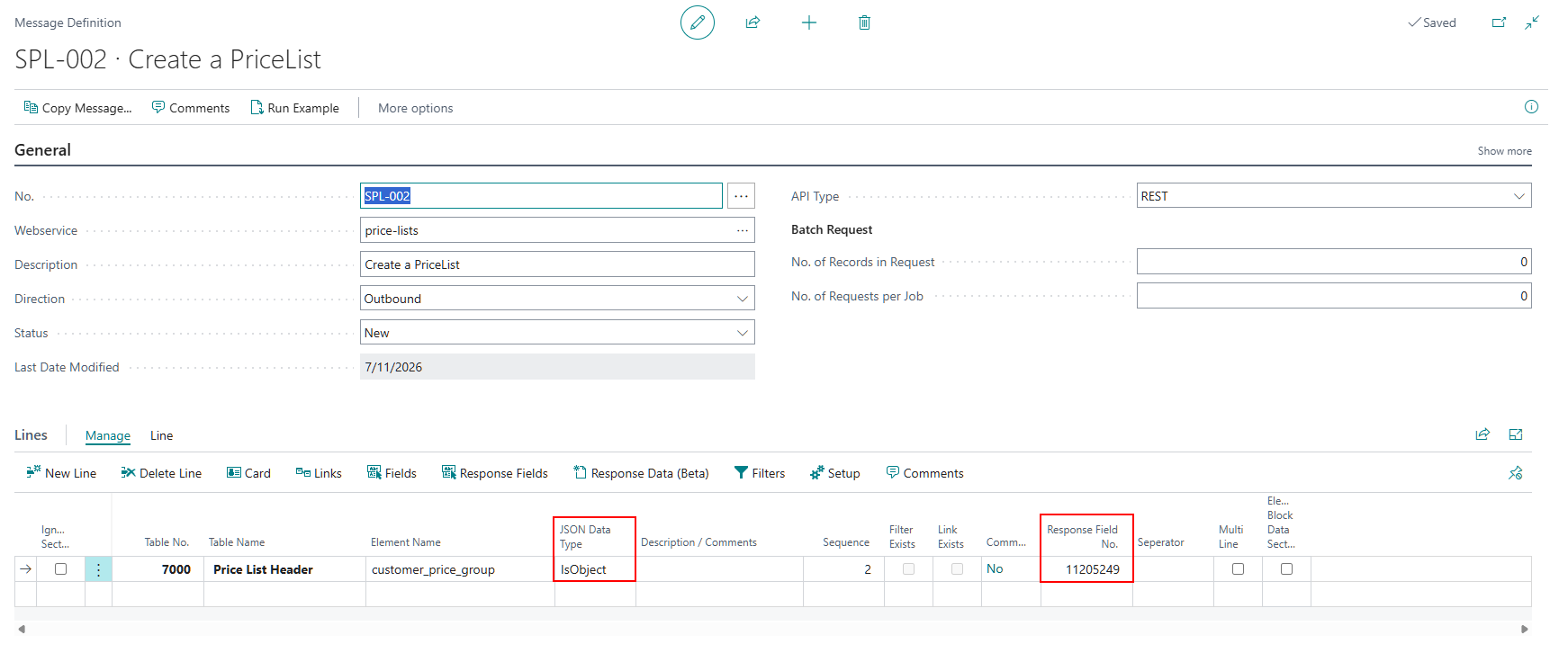Open lookup for Webservice price-lists
1568x653 pixels.
tap(743, 230)
